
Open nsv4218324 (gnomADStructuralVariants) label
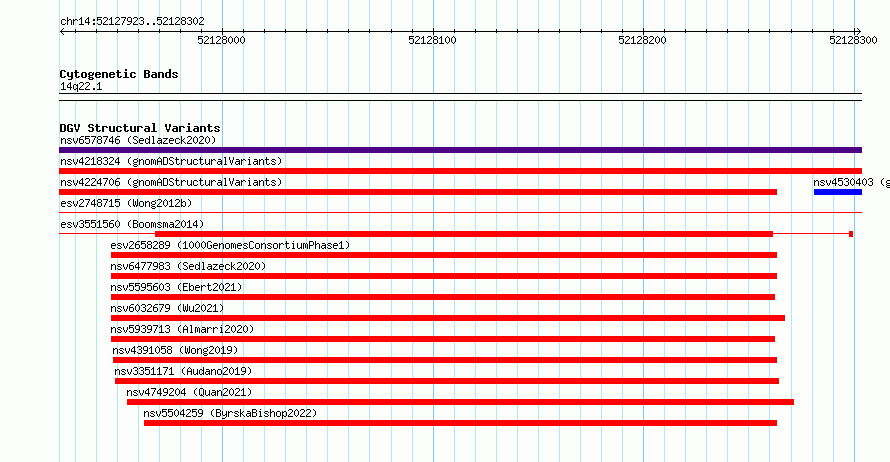[171, 161]
